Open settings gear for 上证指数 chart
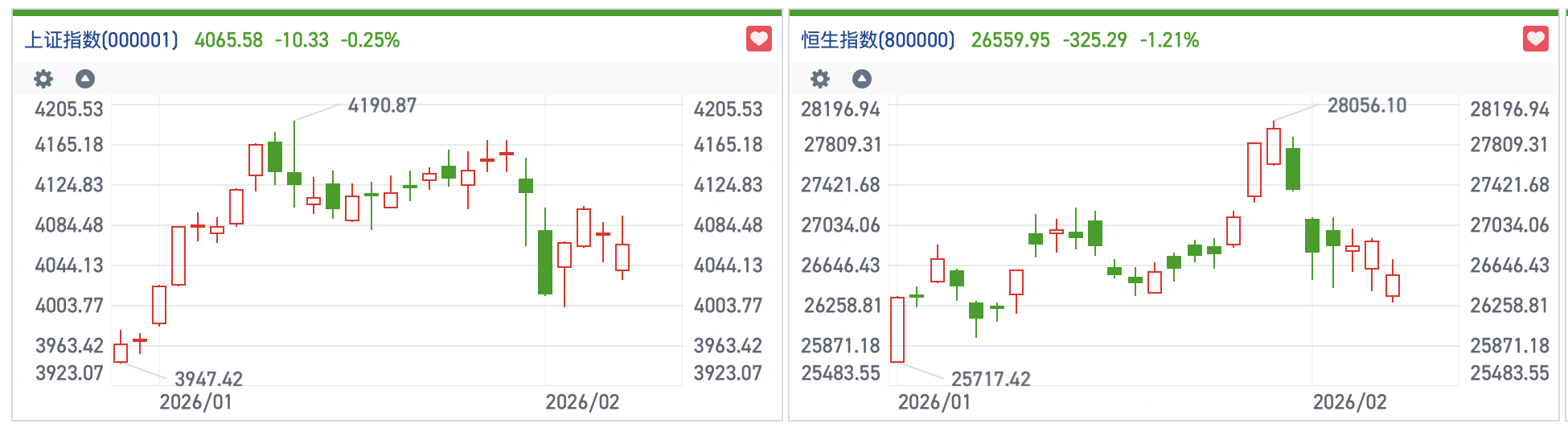Viewport: 1568px width, 428px height. point(43,79)
